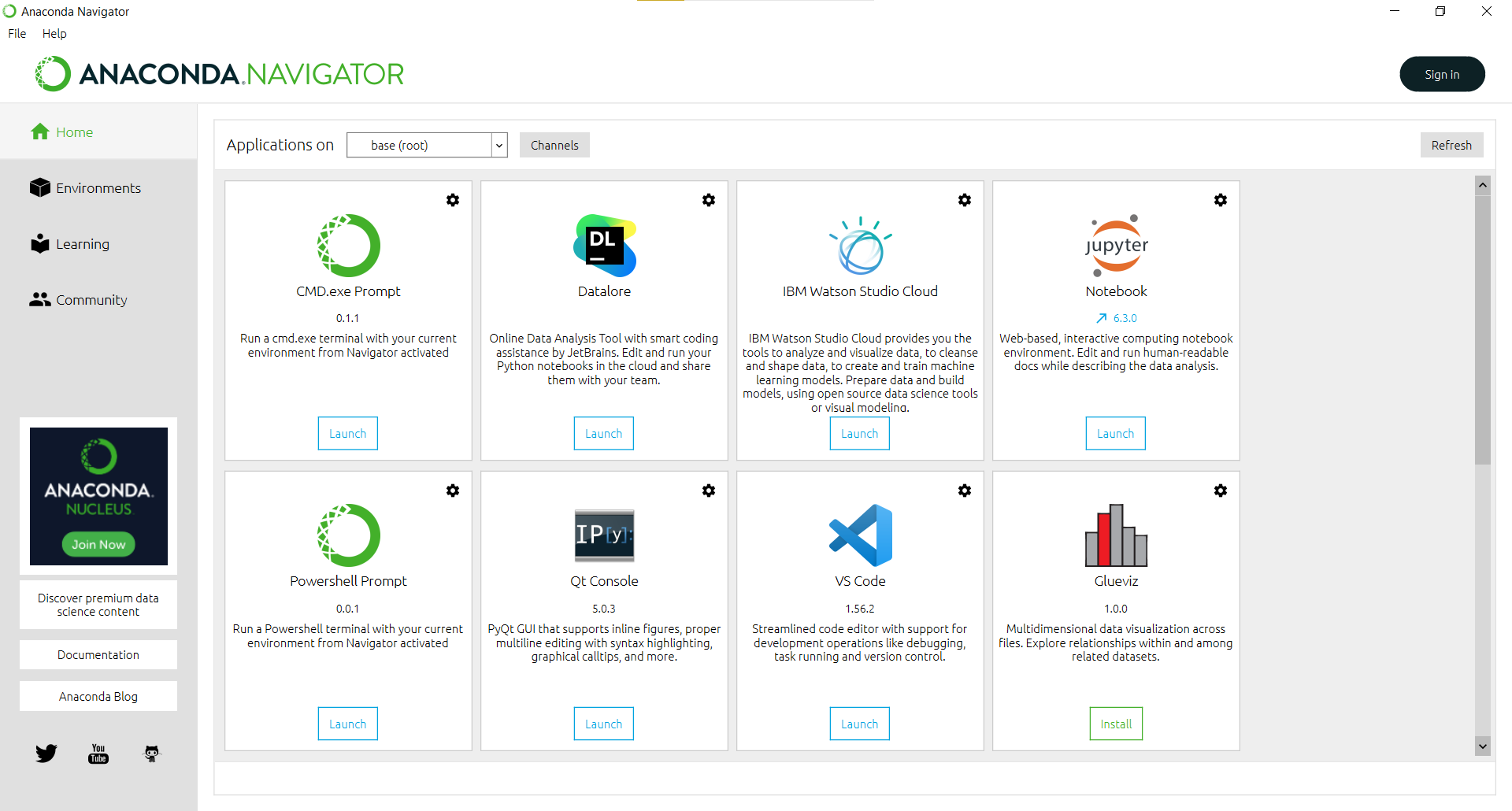Launch Qt Console
This screenshot has width=1512, height=811.
tap(604, 724)
